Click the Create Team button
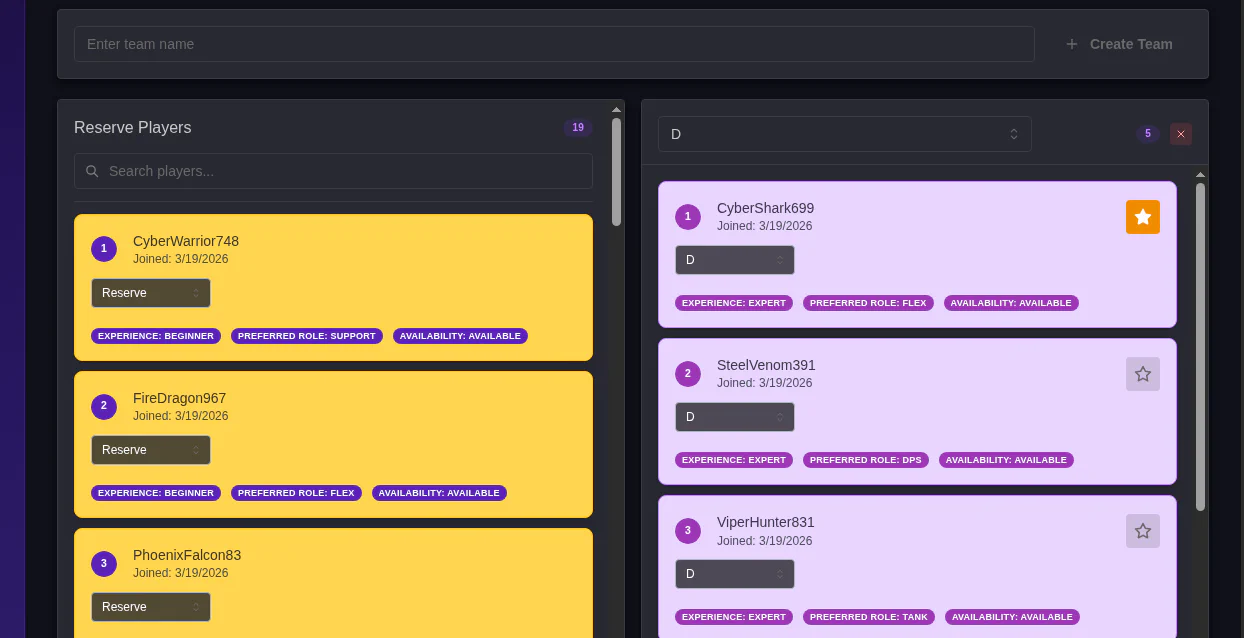Screen dimensions: 1244x638 coord(1120,44)
